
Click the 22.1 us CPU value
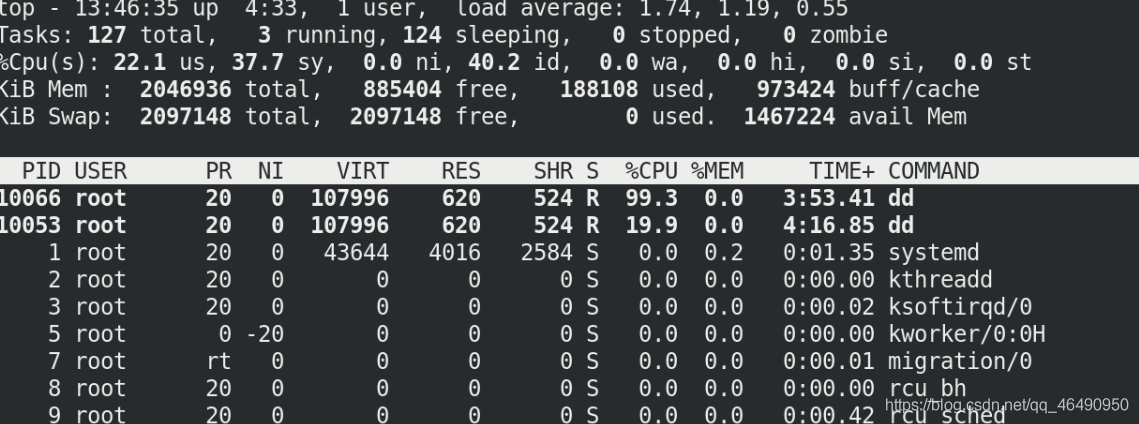point(139,62)
